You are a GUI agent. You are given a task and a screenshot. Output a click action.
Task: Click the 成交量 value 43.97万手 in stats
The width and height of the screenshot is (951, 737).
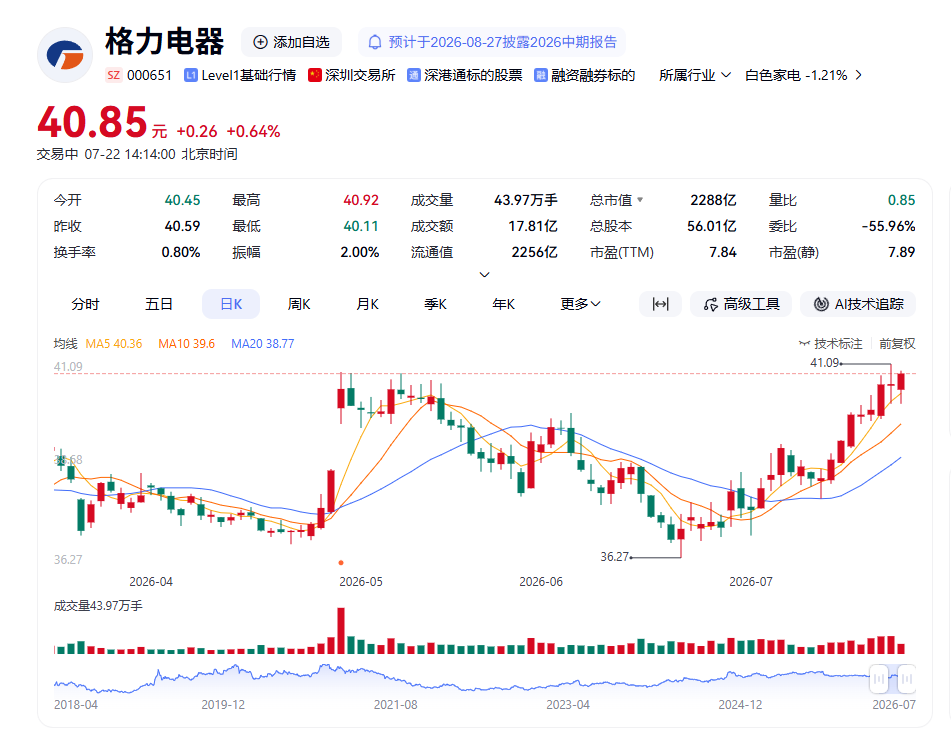point(526,200)
